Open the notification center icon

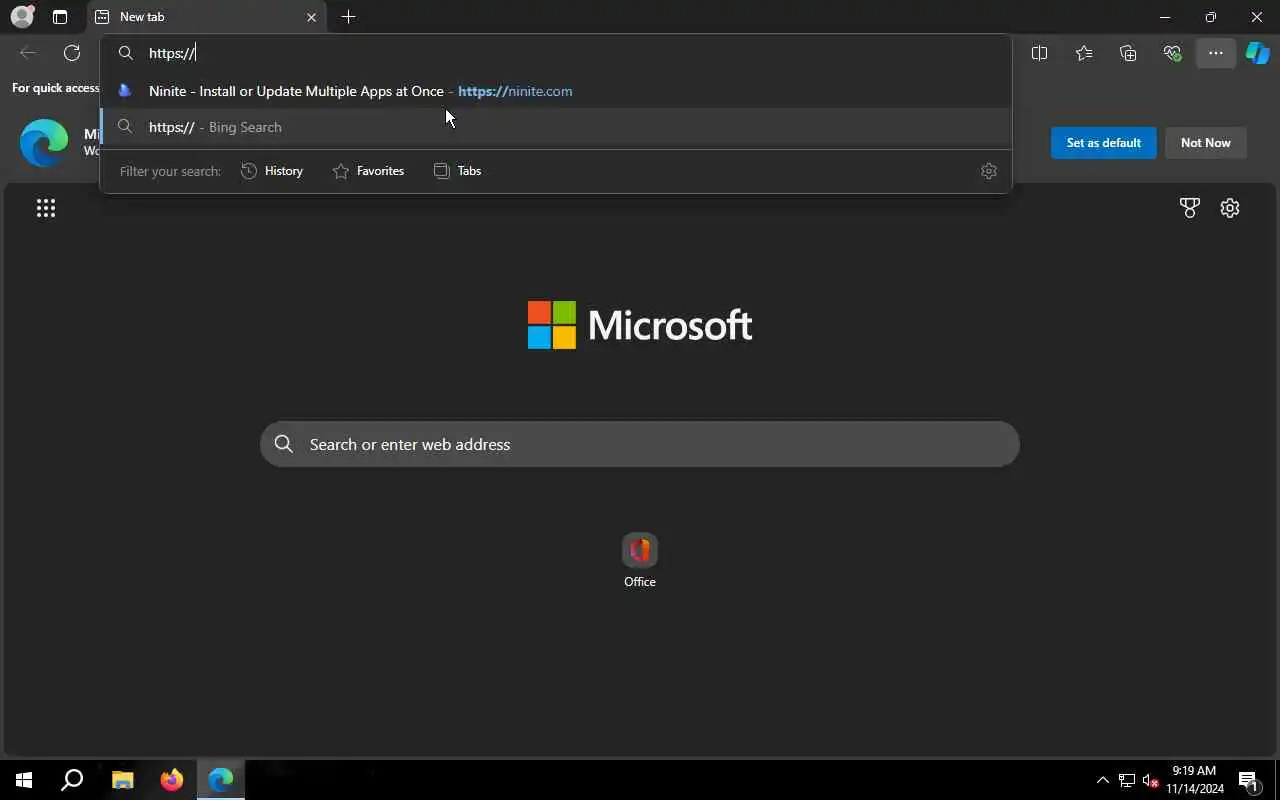click(1248, 780)
